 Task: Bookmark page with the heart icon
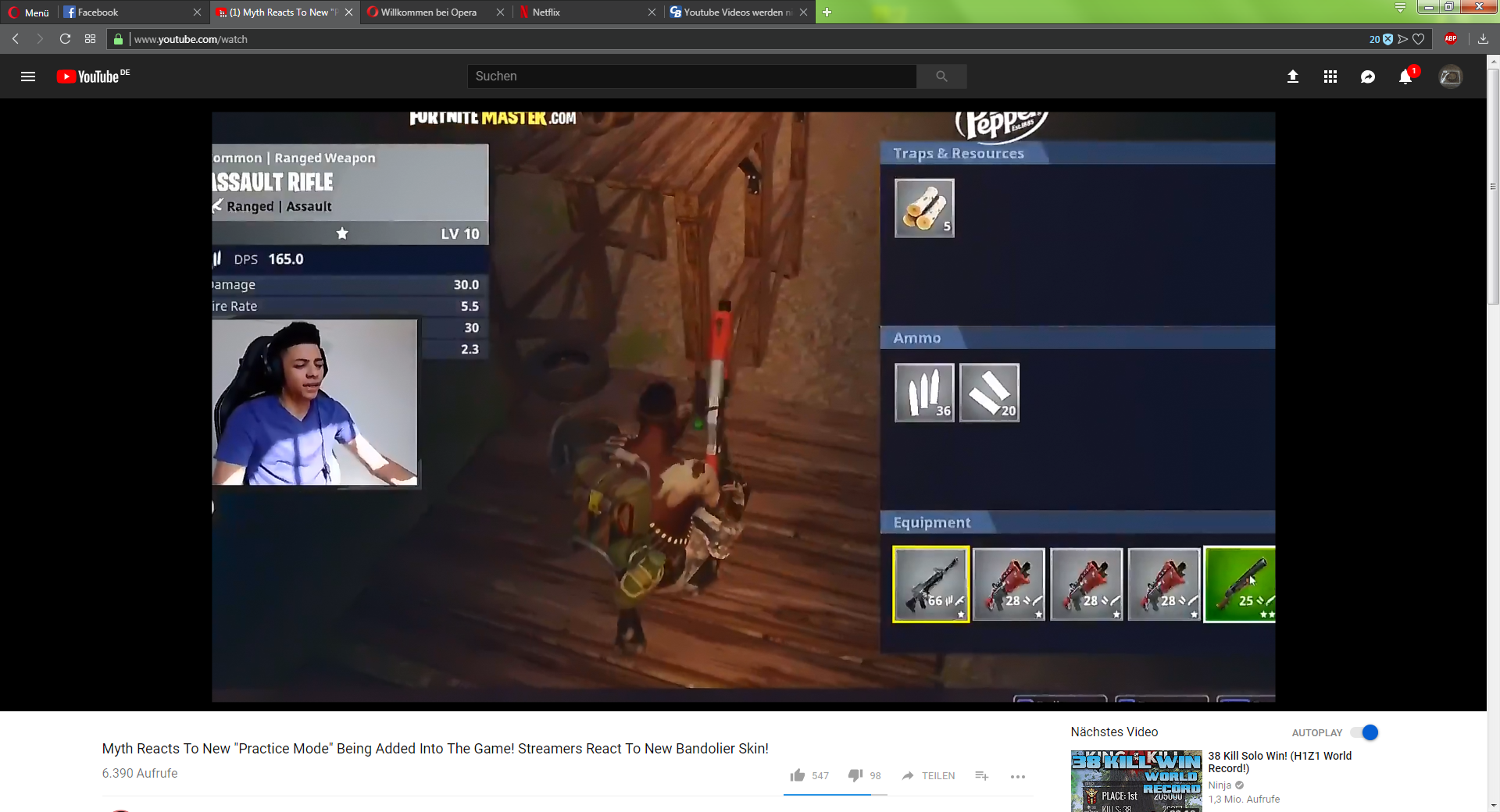tap(1419, 39)
